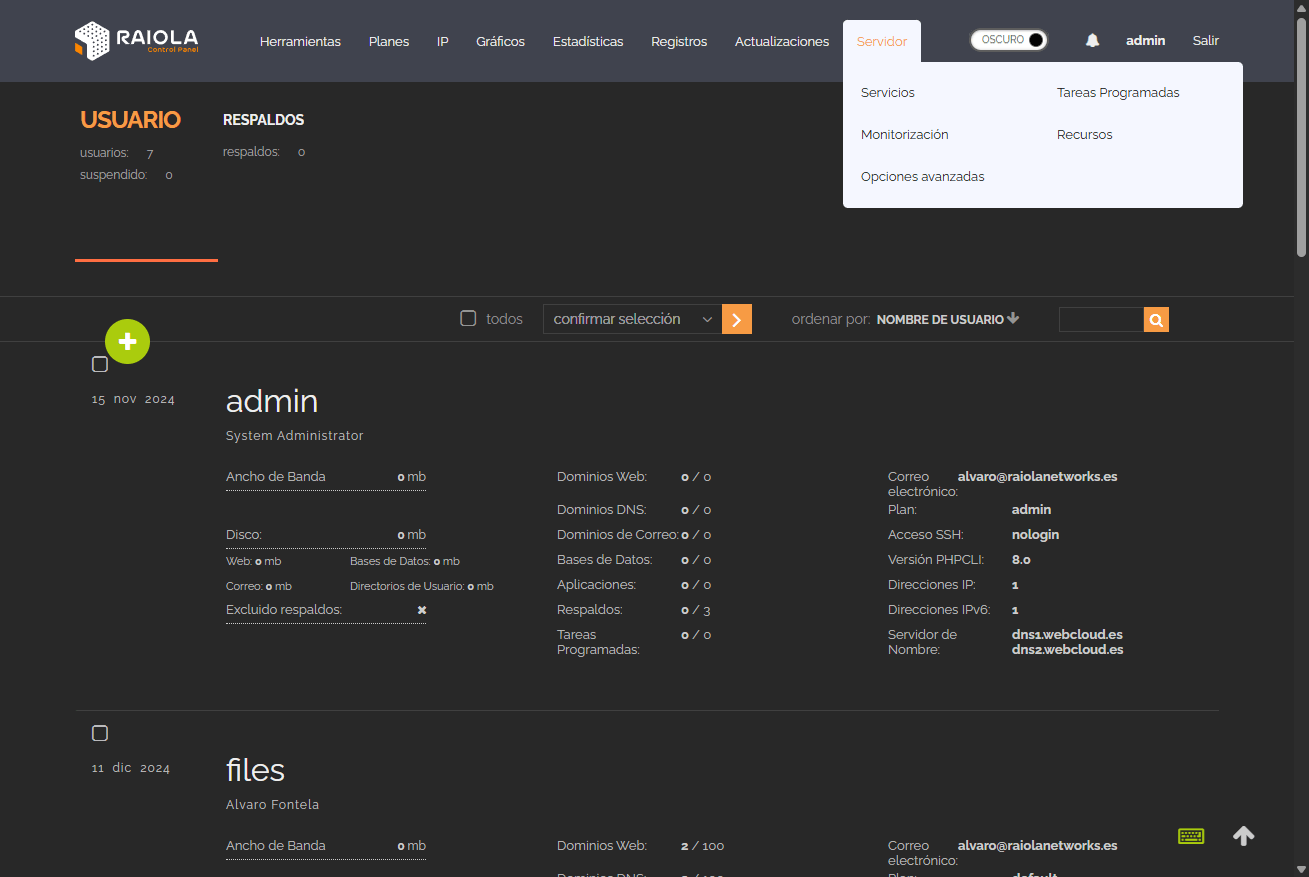Viewport: 1309px width, 877px height.
Task: Click the sort direction arrow next to NOMBRE DE USUARIO
Action: (x=1013, y=319)
